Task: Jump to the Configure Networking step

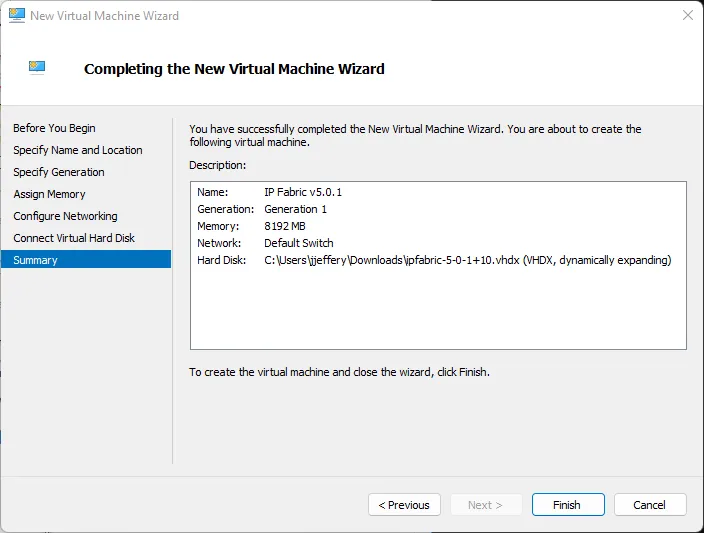Action: click(65, 216)
